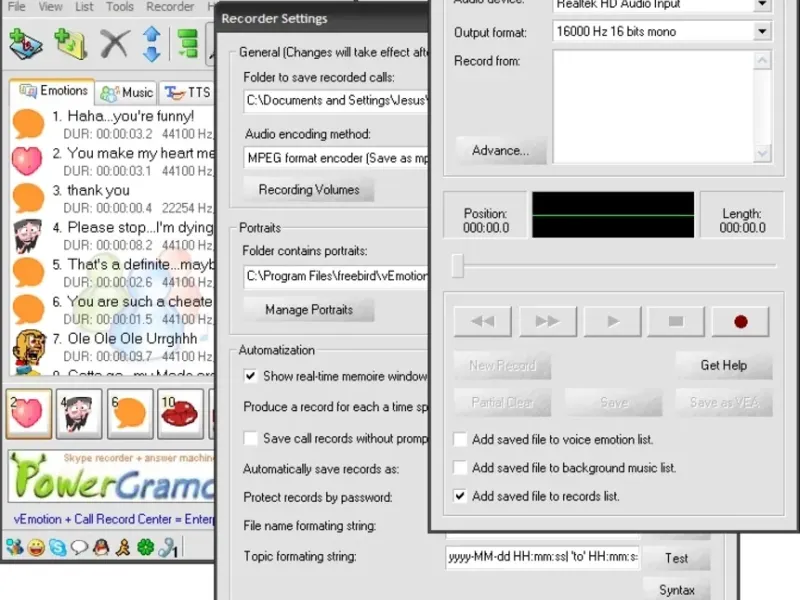Click the AIM running man icon
Viewport: 800px width, 600px height.
(123, 548)
